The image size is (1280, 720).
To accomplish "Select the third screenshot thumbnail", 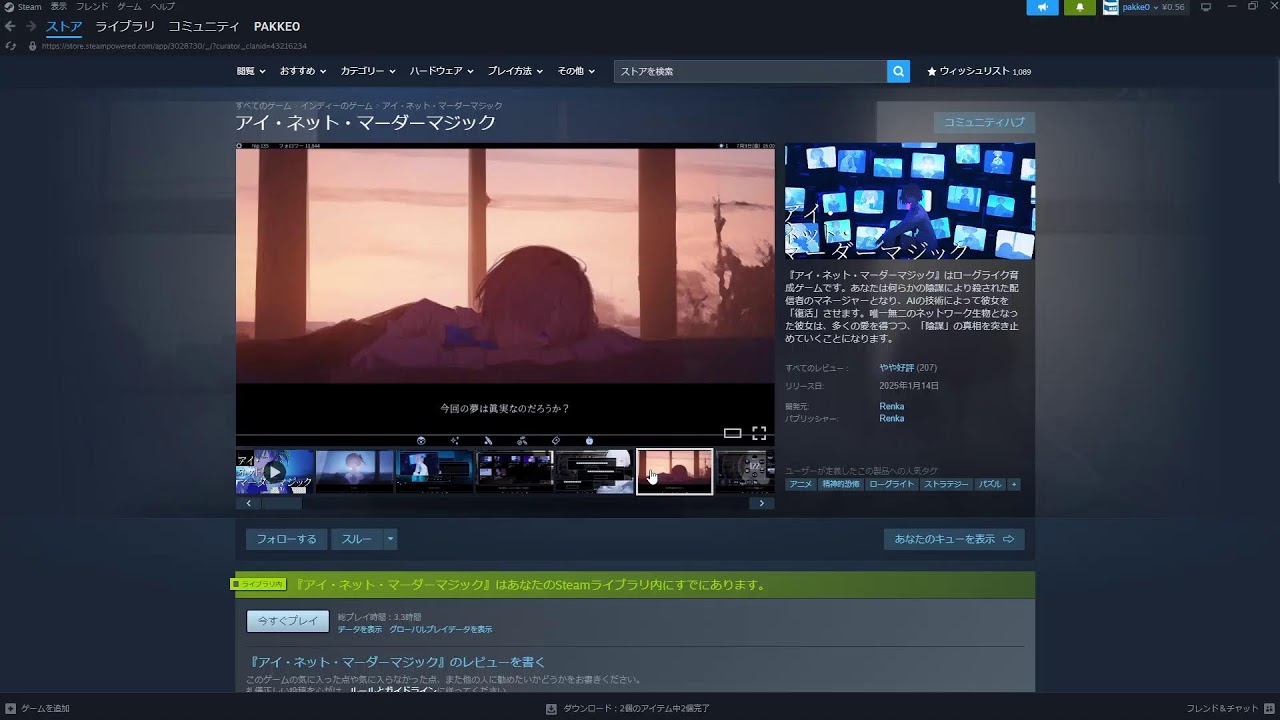I will [435, 472].
